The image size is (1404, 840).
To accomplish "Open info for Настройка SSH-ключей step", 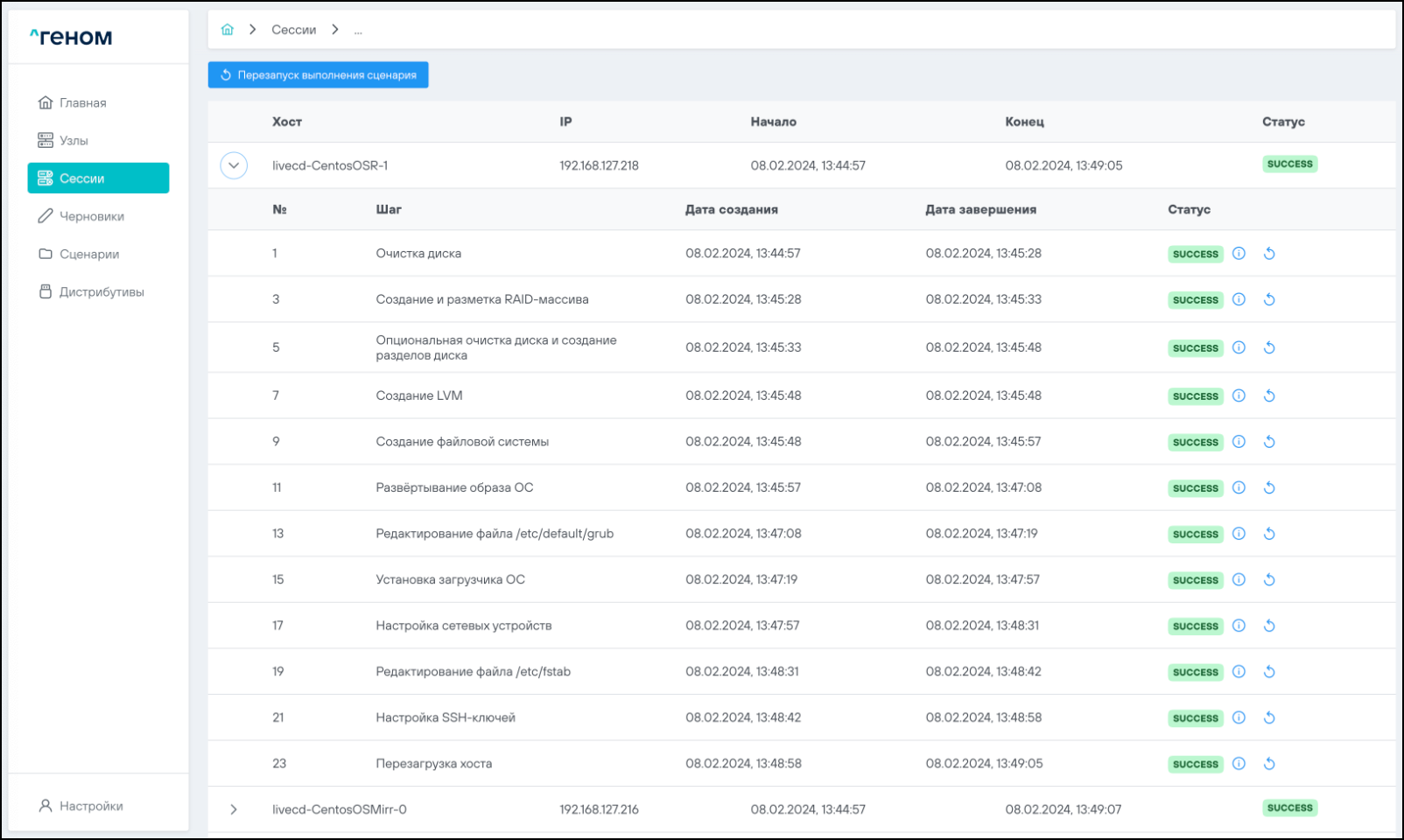I will click(1239, 718).
